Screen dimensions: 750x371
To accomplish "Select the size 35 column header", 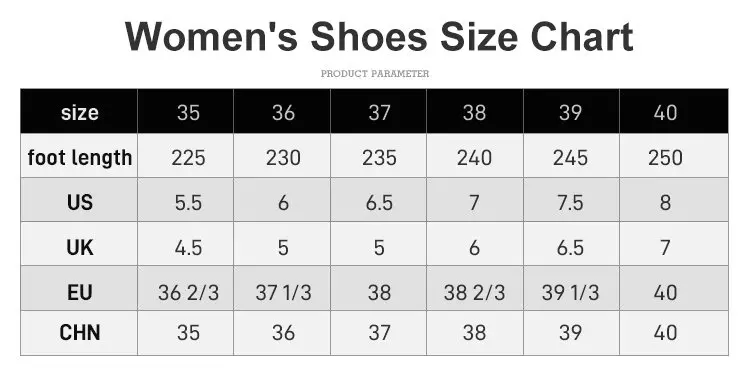I will pos(186,111).
